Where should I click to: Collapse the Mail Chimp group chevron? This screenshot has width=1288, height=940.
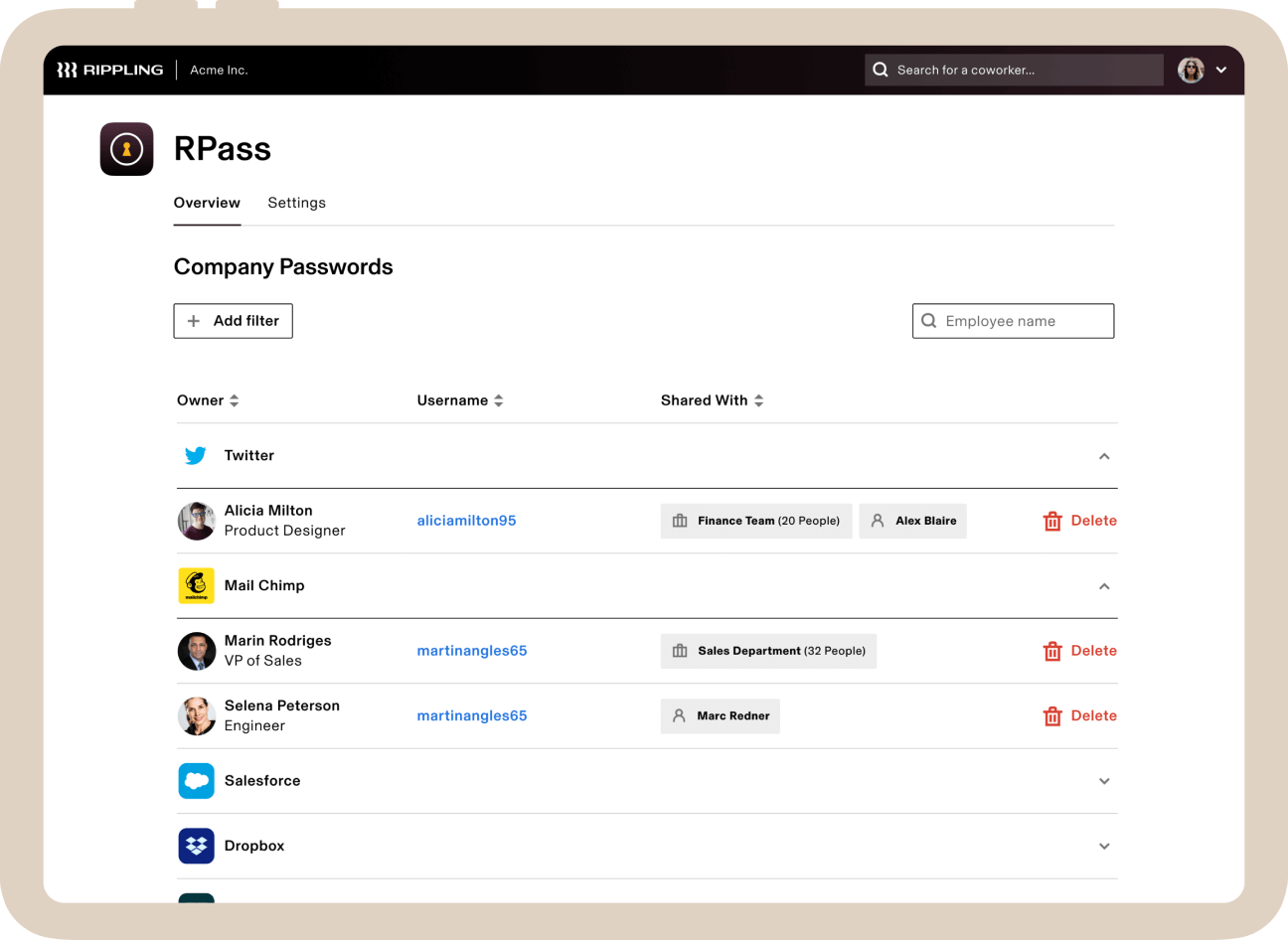tap(1104, 586)
